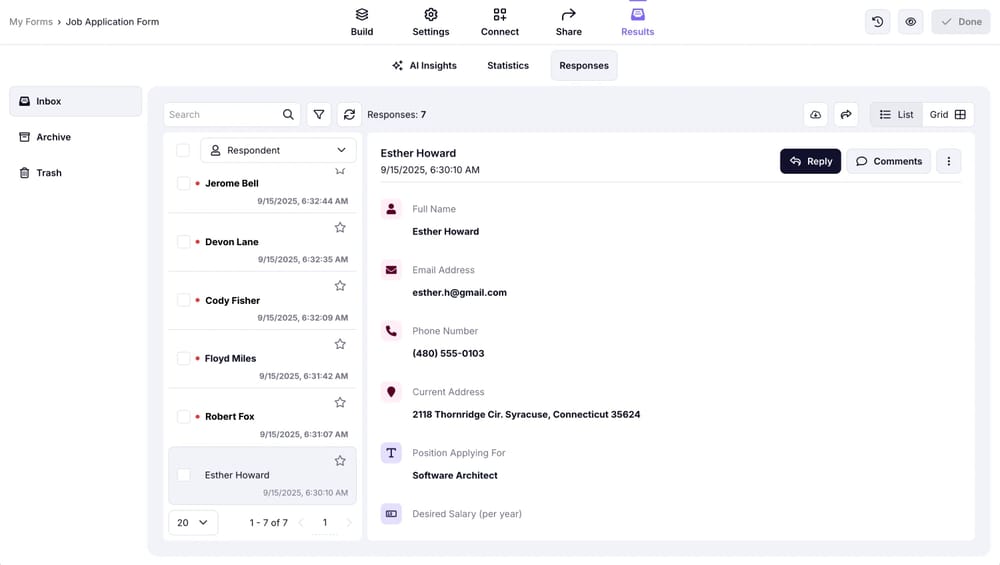Click the preview eye icon
Image resolution: width=1000 pixels, height=565 pixels.
click(910, 22)
